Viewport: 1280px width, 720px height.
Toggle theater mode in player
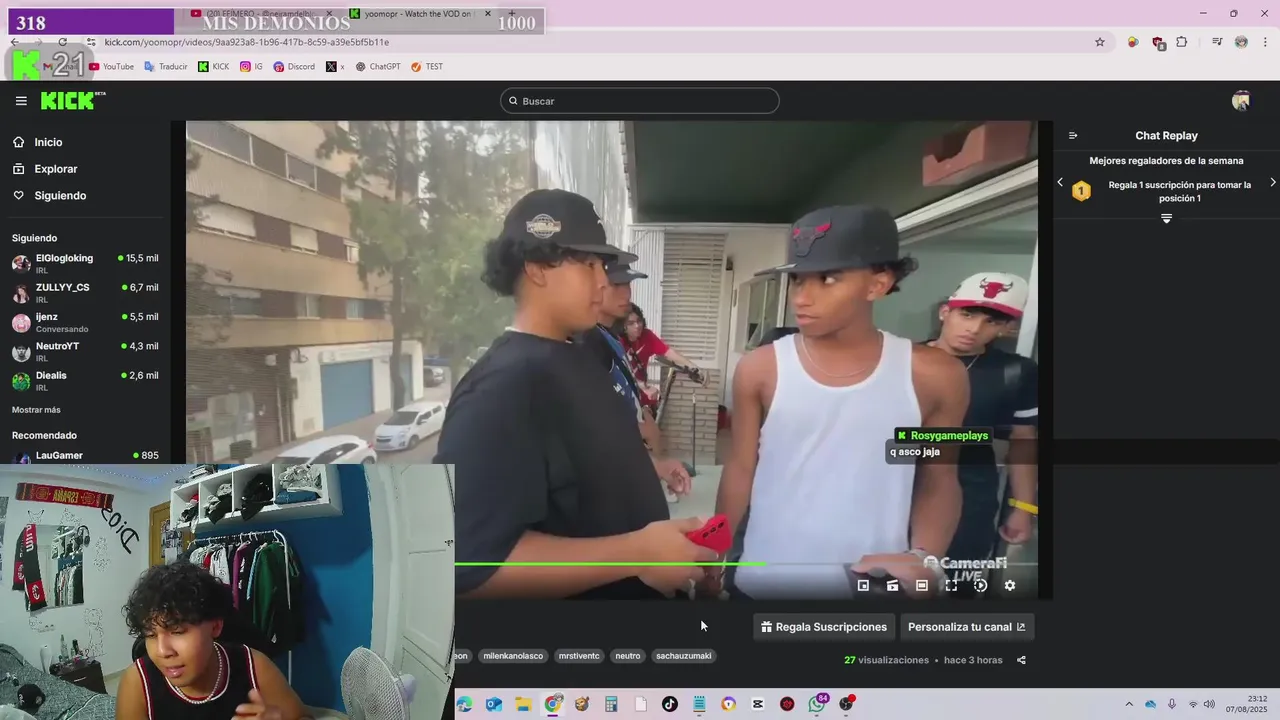point(922,586)
